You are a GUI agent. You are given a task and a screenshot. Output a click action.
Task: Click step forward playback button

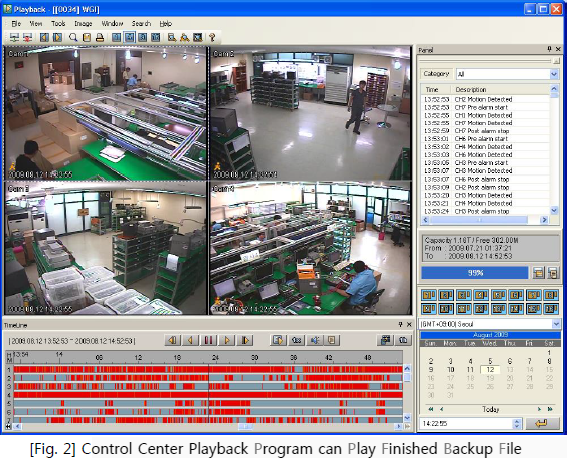click(x=245, y=340)
